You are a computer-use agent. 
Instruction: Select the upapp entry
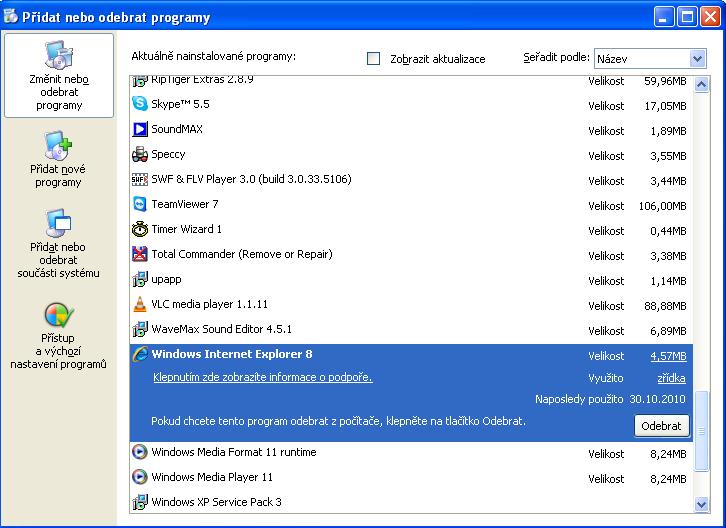click(x=411, y=279)
